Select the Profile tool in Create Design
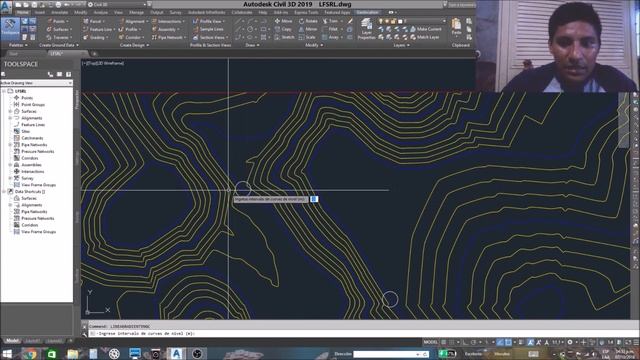 130,29
